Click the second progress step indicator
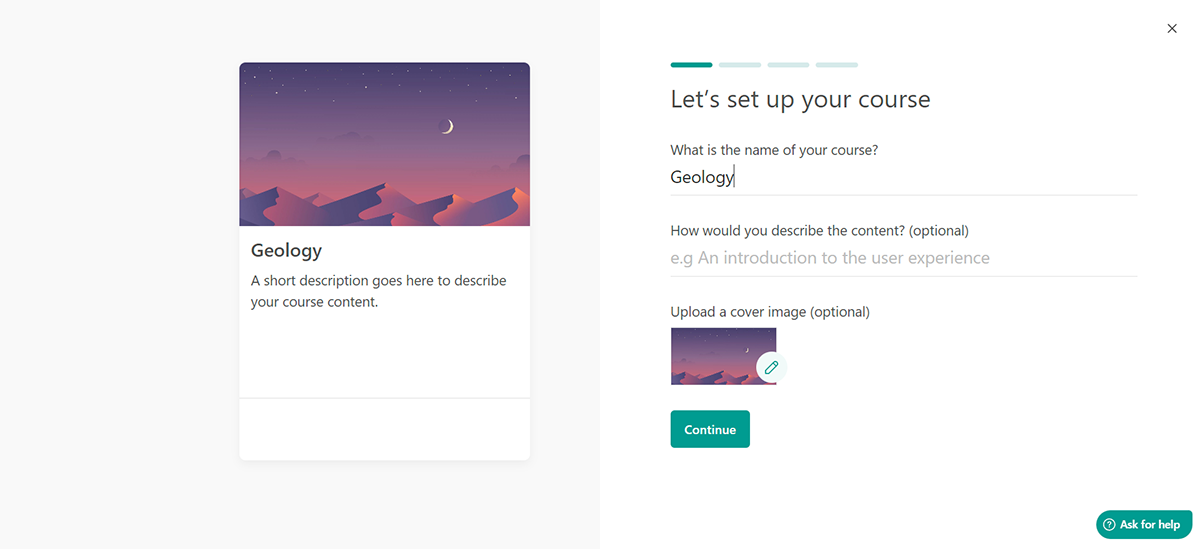The image size is (1200, 549). [740, 65]
